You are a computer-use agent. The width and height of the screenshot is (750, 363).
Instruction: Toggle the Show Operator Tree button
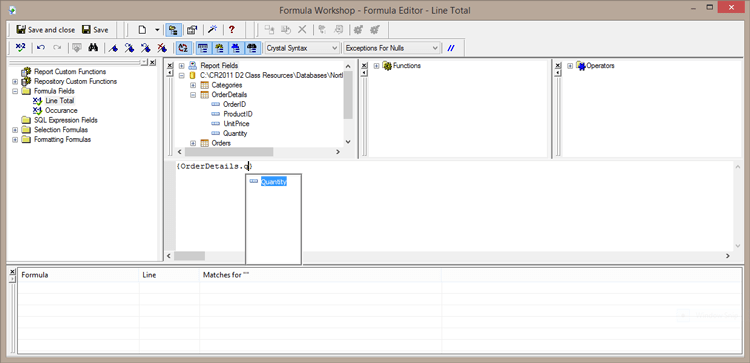click(x=236, y=47)
